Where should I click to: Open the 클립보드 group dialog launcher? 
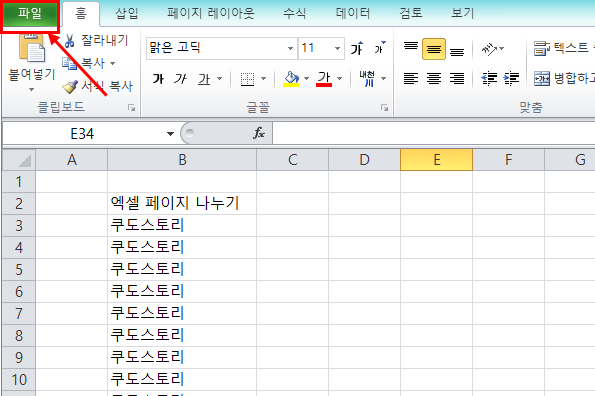132,108
